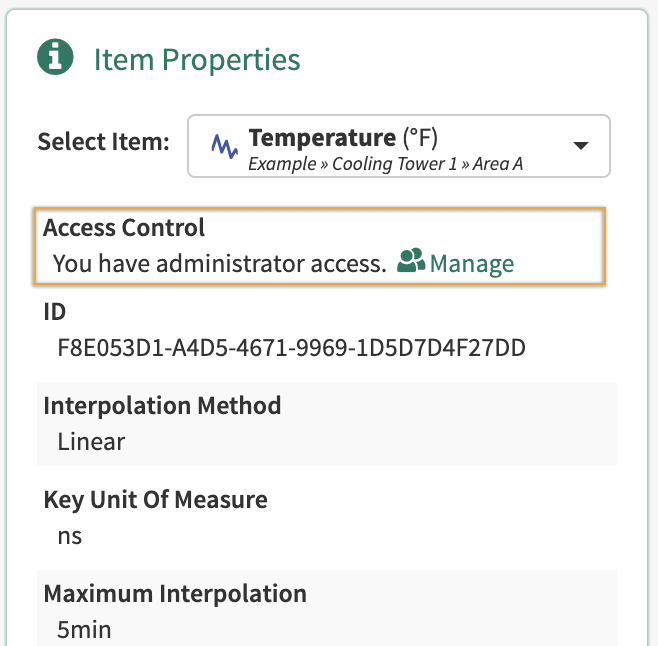Click the ID property label

coord(55,313)
